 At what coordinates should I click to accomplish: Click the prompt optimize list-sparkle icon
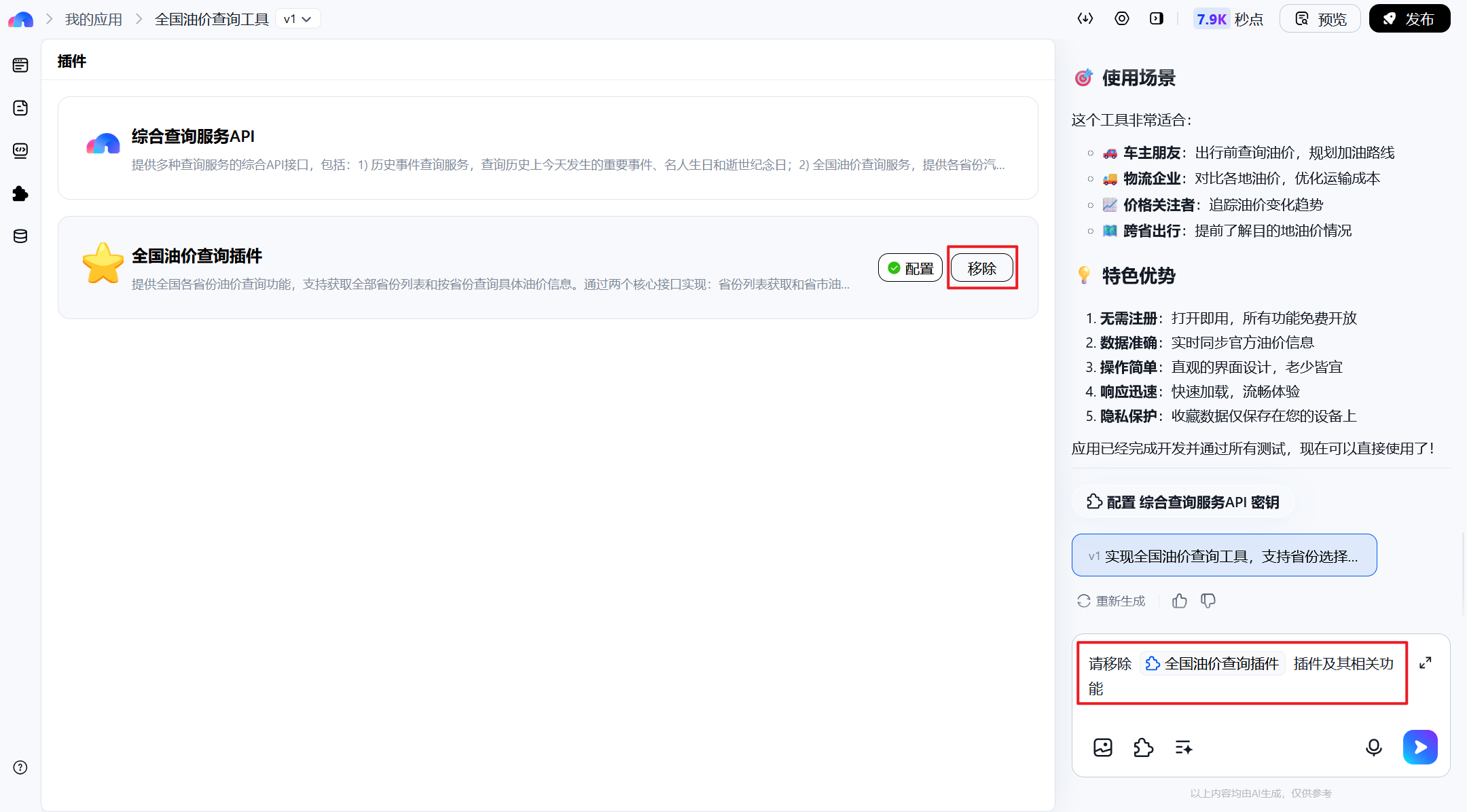pos(1184,747)
